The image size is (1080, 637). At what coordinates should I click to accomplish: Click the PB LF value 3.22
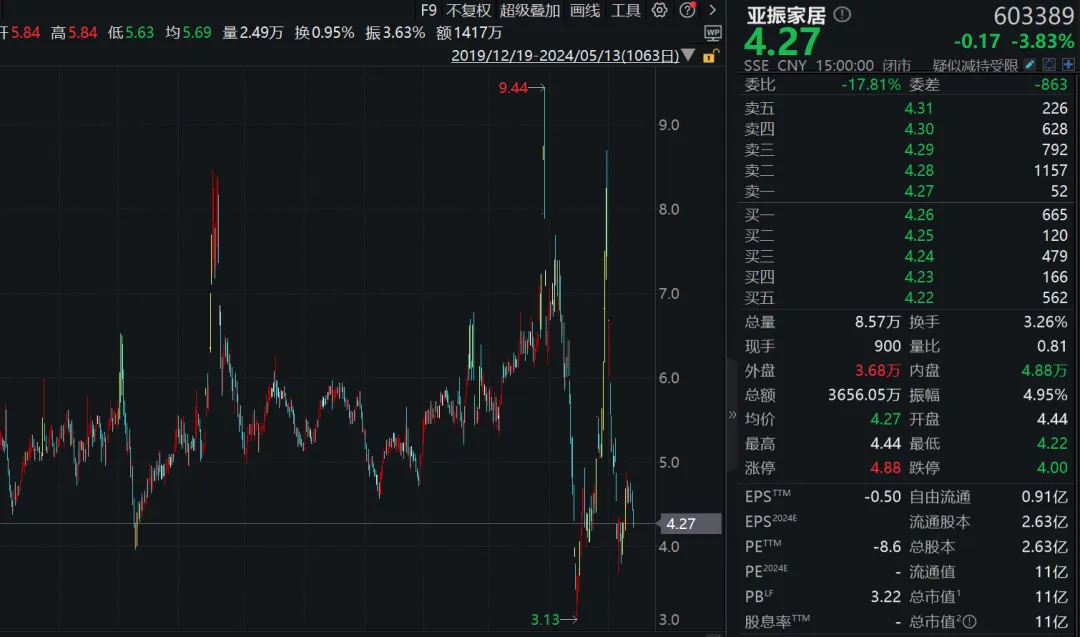(886, 596)
